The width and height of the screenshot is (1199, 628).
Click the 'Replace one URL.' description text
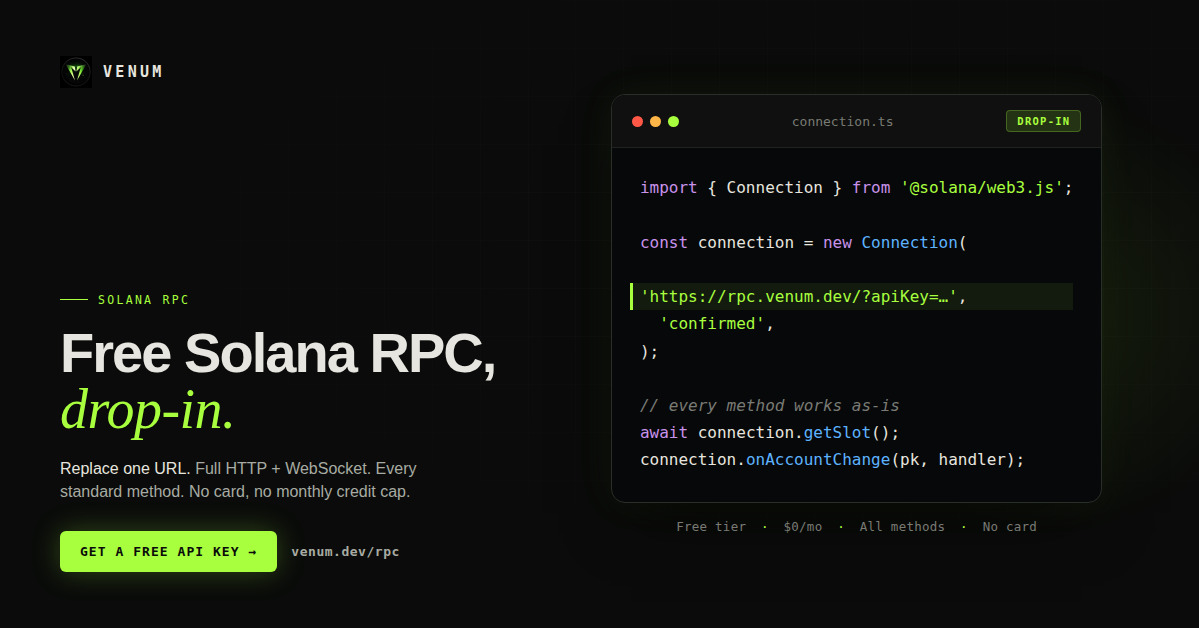coord(125,468)
